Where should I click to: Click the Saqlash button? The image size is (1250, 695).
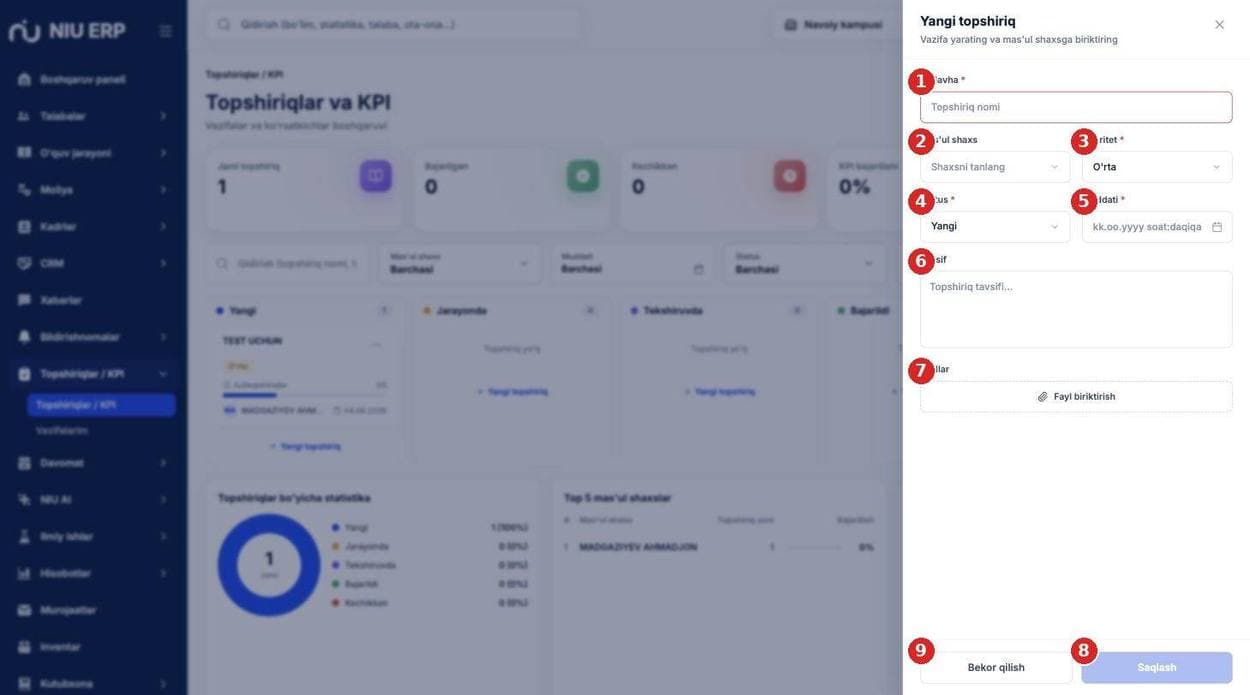click(1157, 668)
